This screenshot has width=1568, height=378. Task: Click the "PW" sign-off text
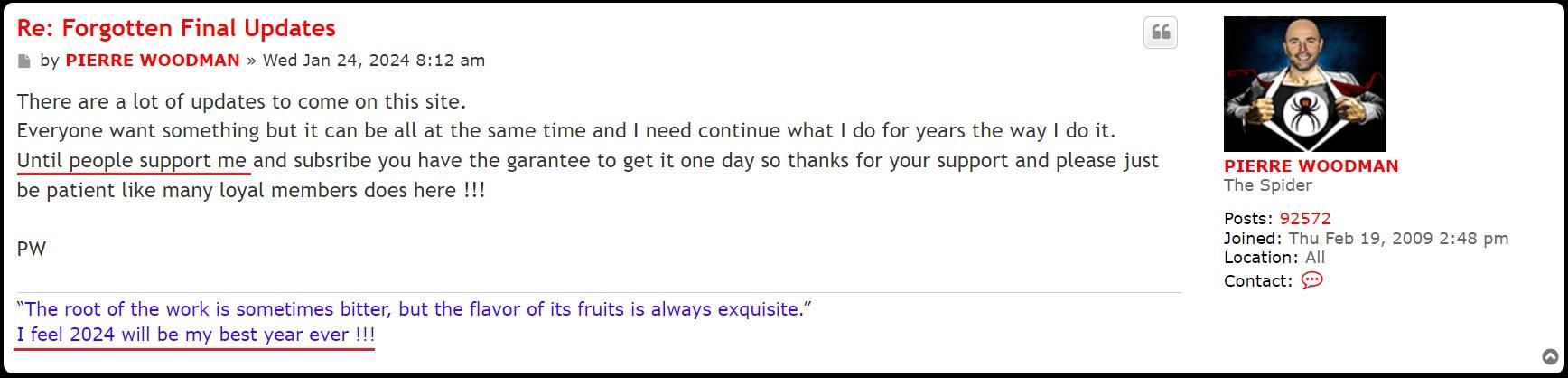tap(32, 250)
